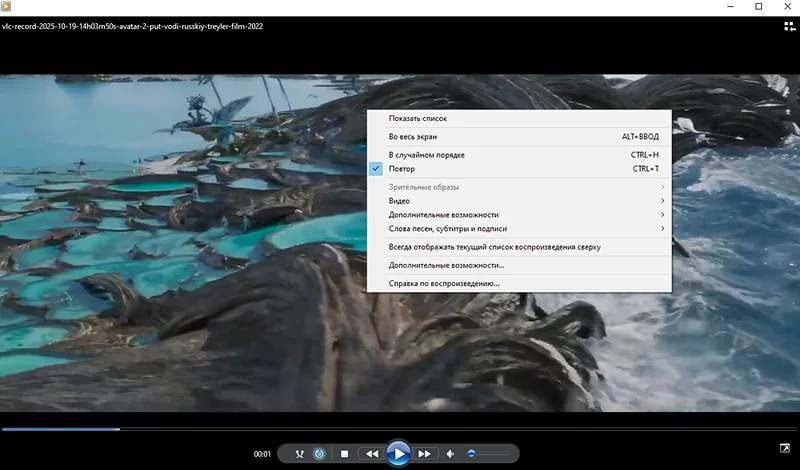The image size is (800, 470).
Task: Click the elapsed time 00:01 display
Action: pos(262,454)
